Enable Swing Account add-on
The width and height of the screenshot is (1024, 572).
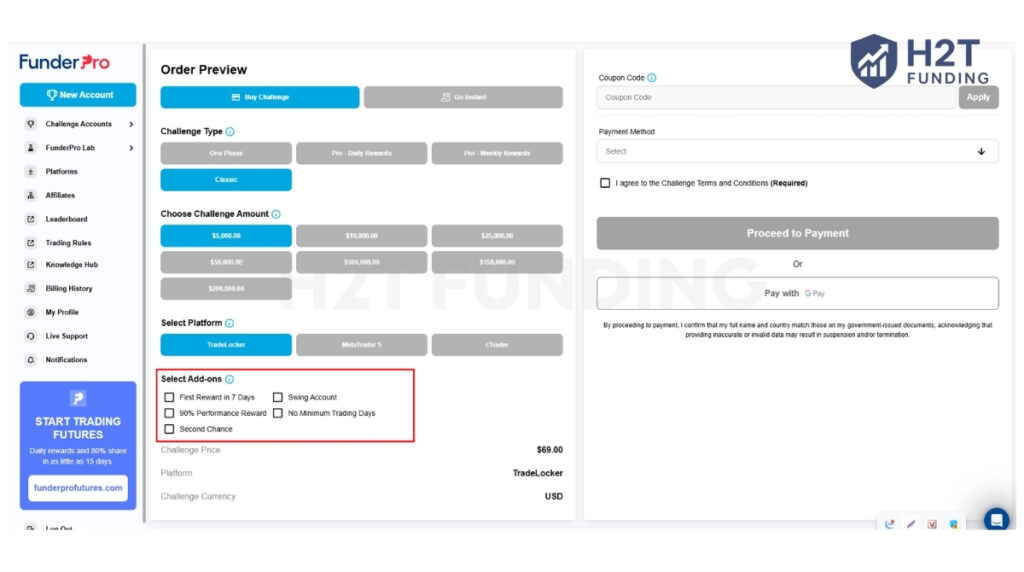278,397
